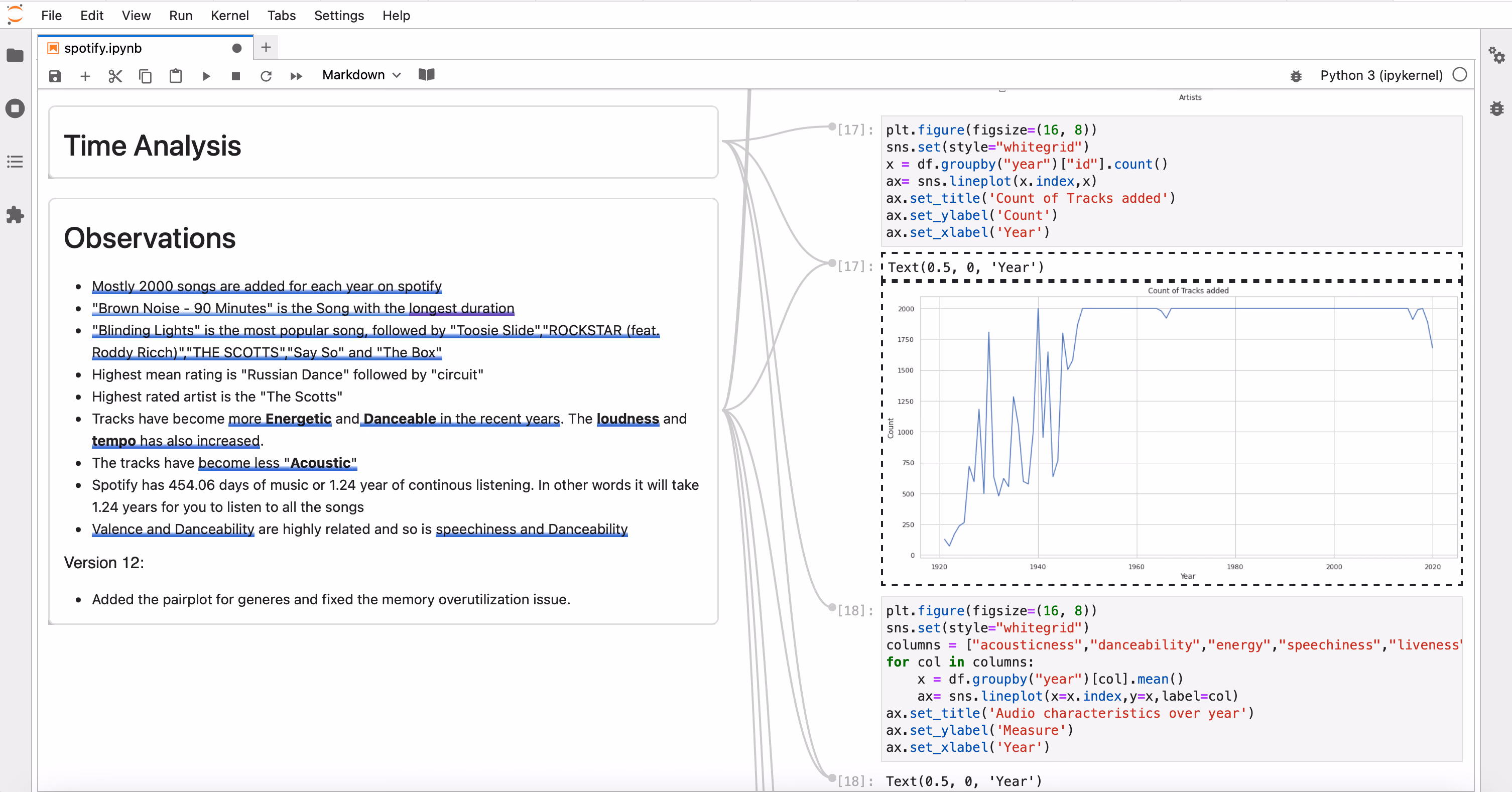Click the 'Danceable in the recent years' link
1512x792 pixels.
coord(460,419)
